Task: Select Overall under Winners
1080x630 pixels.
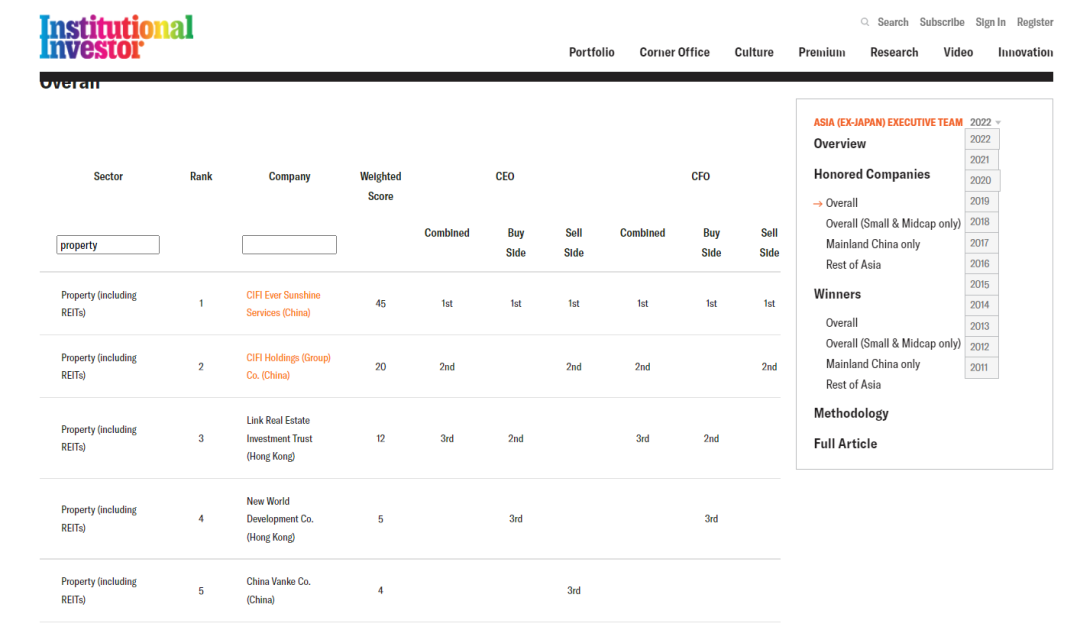Action: (x=842, y=323)
